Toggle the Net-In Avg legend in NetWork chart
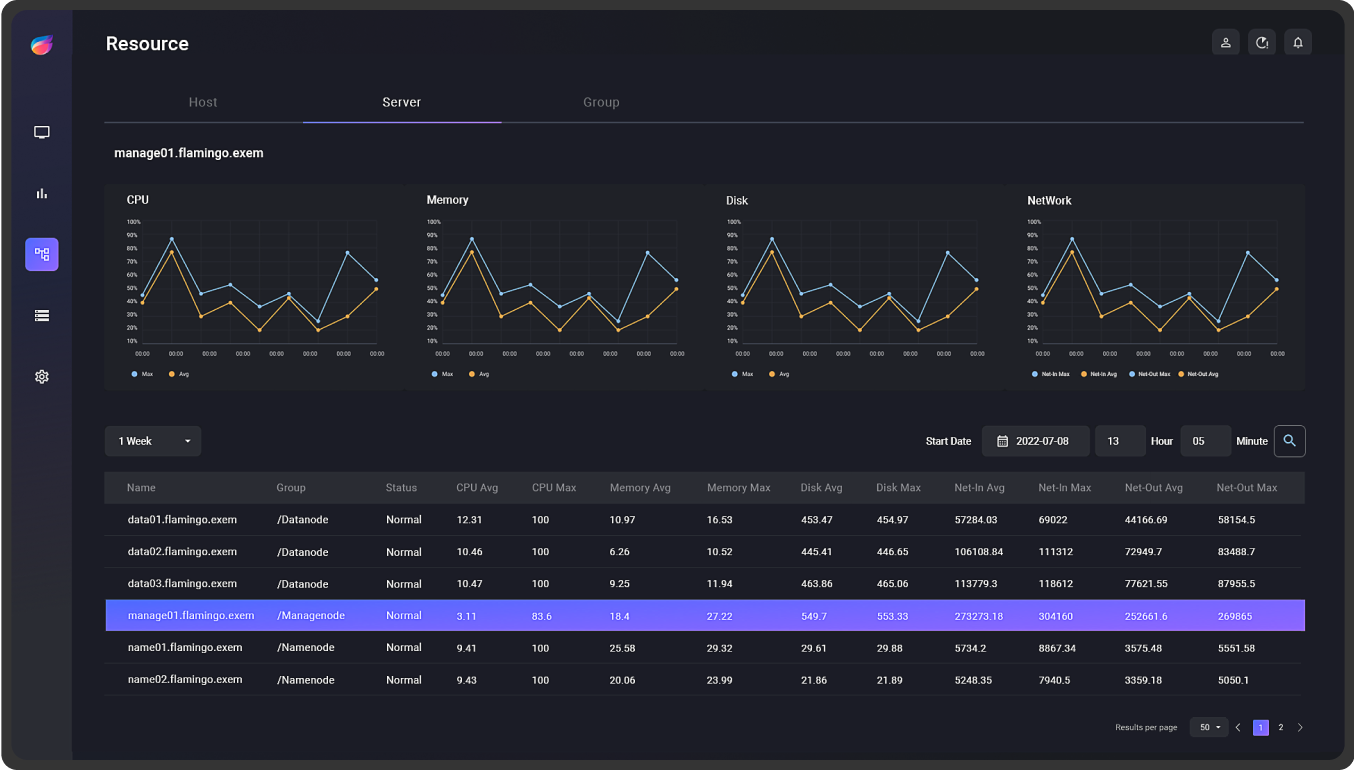The height and width of the screenshot is (770, 1354). (1098, 374)
